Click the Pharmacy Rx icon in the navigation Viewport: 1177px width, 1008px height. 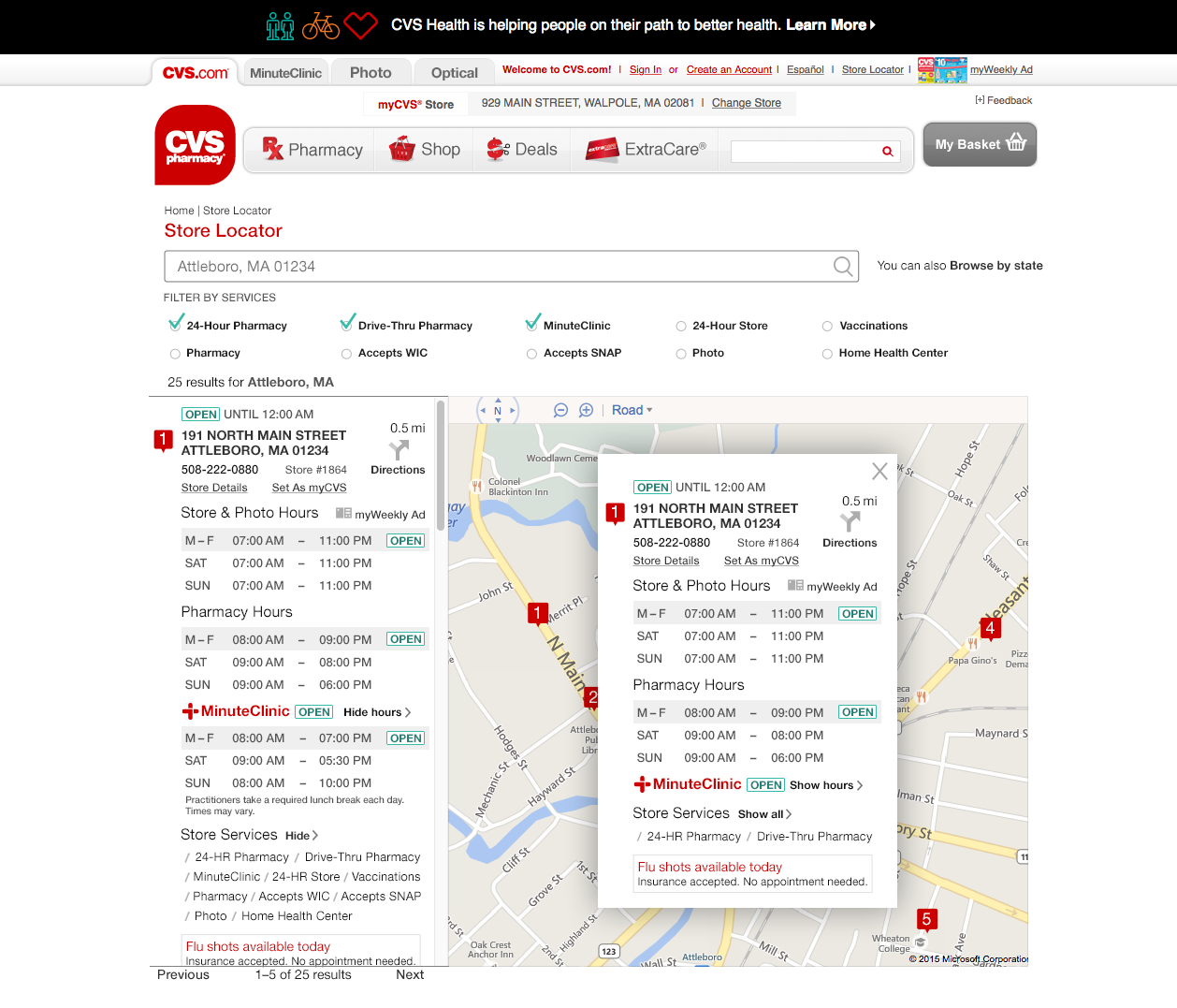pyautogui.click(x=272, y=148)
